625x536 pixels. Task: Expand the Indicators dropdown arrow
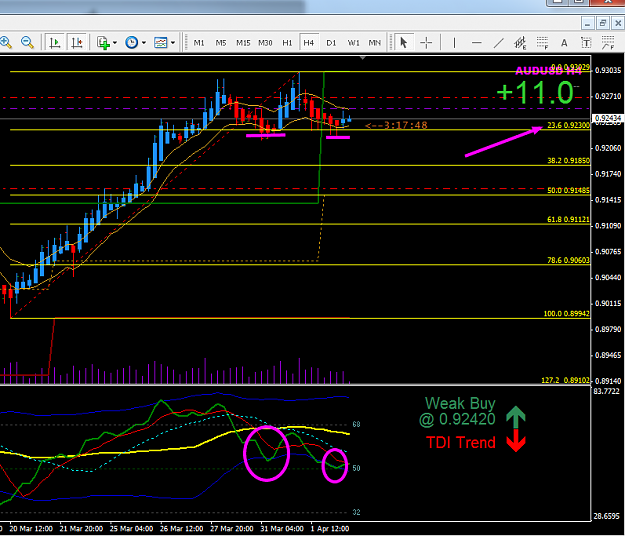115,43
